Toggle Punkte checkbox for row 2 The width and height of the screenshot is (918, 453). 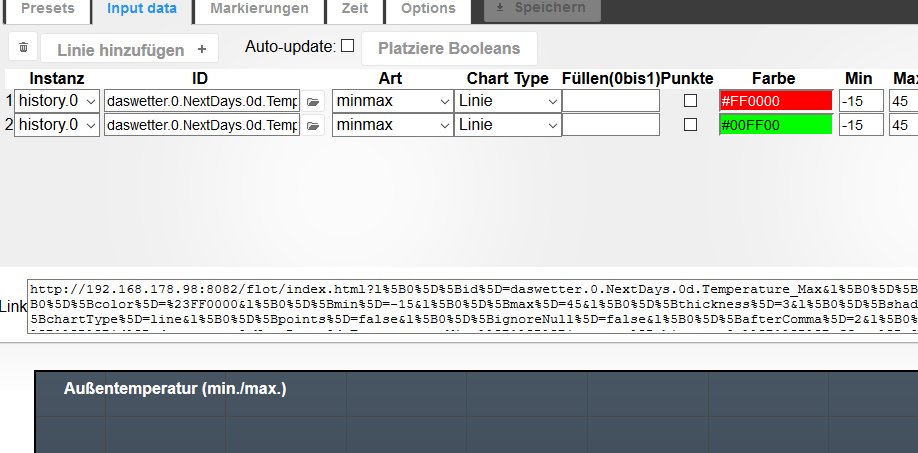690,125
